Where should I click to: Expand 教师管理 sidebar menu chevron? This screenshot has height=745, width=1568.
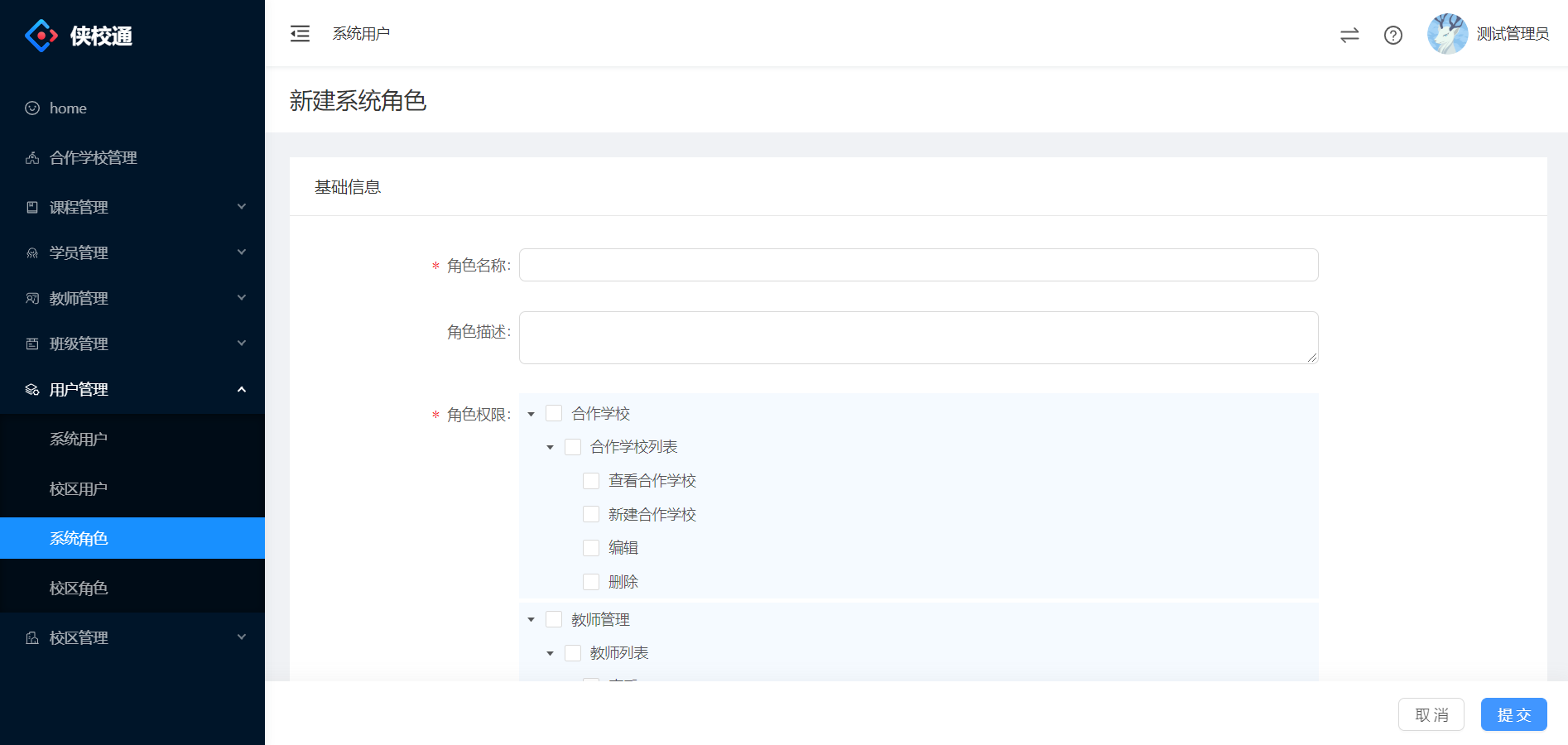tap(242, 297)
